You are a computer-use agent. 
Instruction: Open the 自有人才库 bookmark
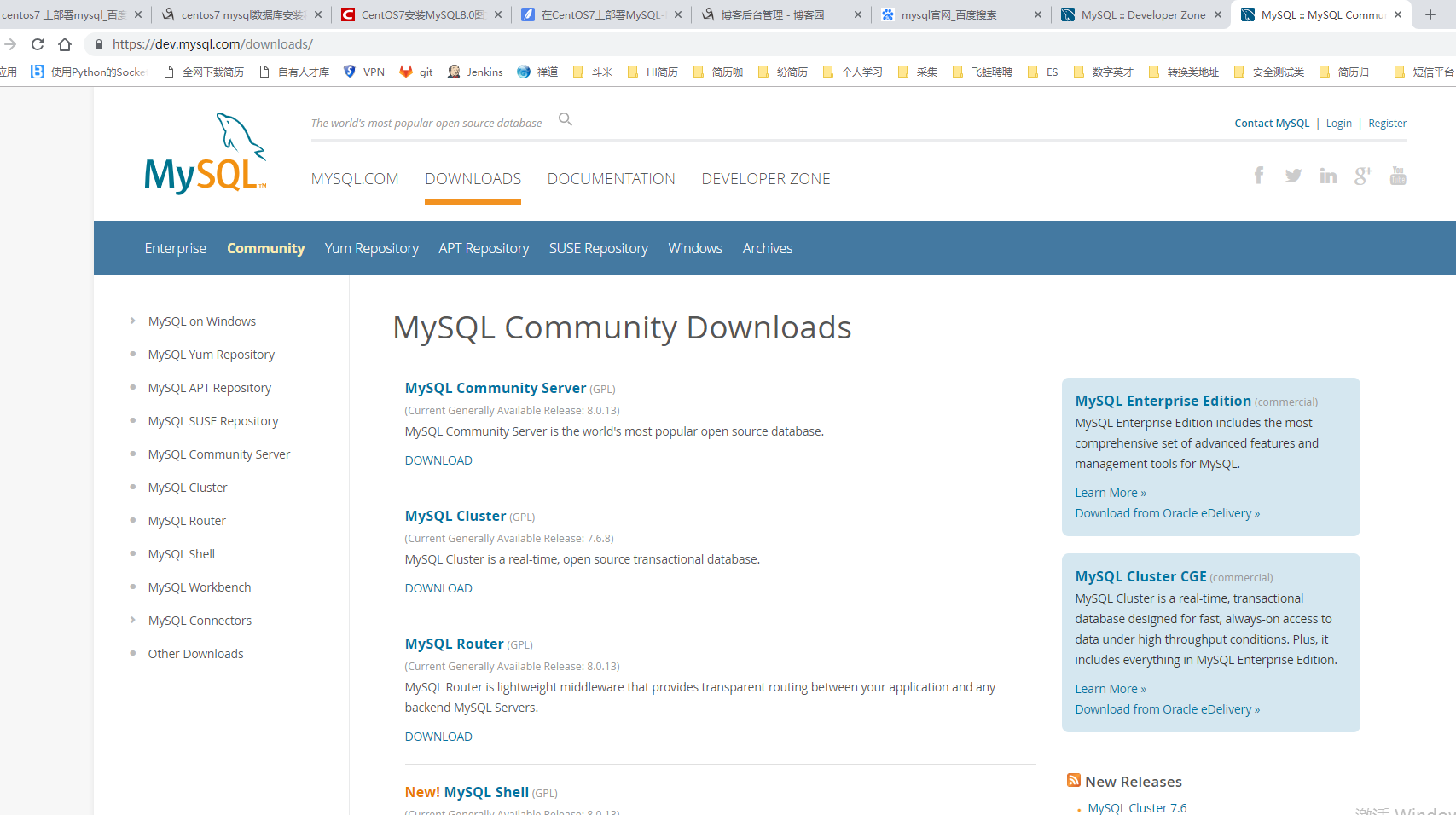coord(293,72)
